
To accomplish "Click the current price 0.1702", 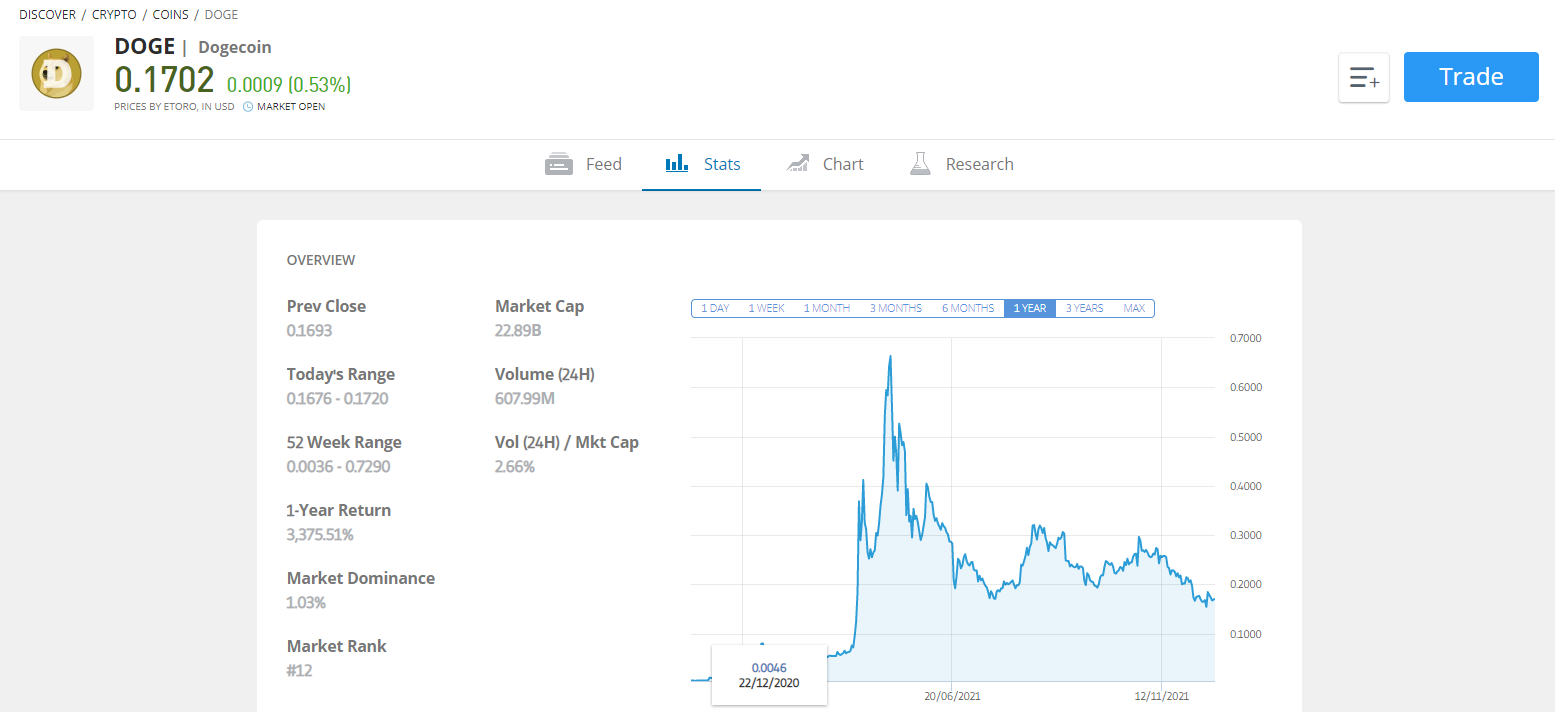I will click(164, 79).
